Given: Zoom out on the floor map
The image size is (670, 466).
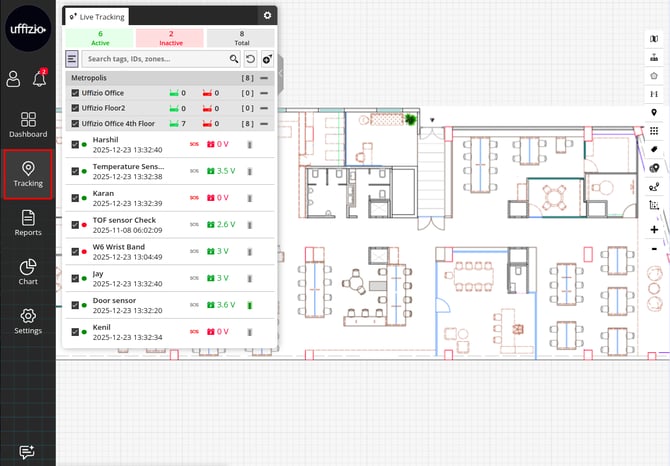Looking at the screenshot, I should coord(654,248).
